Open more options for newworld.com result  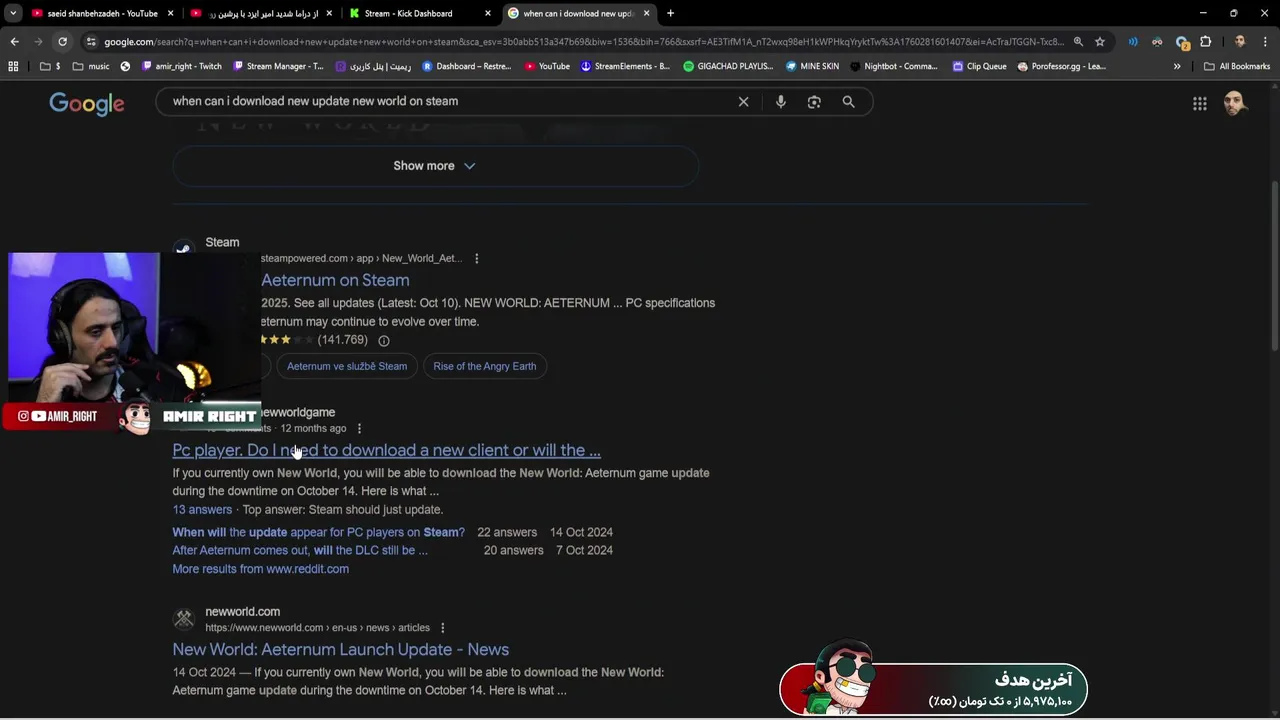(442, 628)
